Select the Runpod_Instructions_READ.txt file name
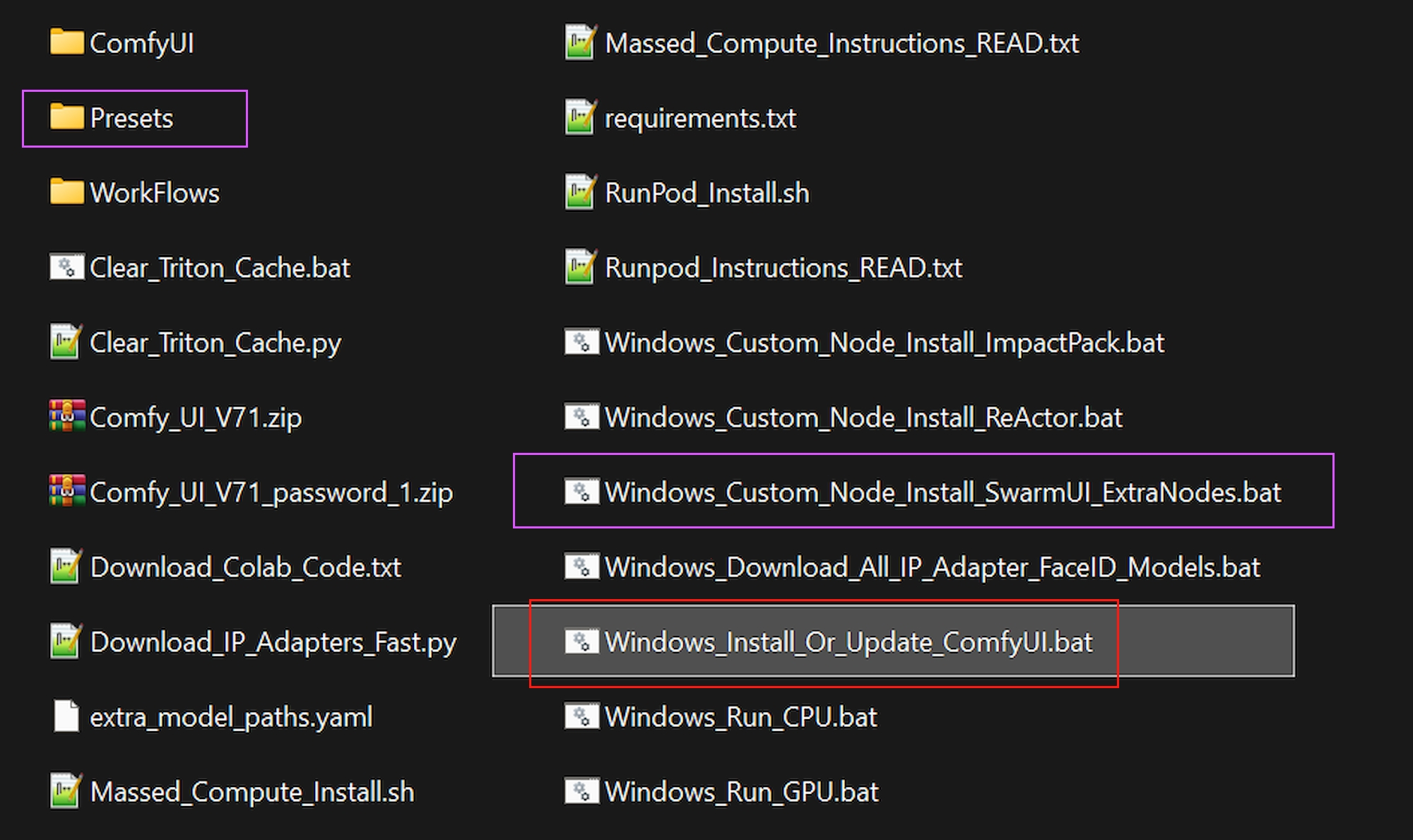1413x840 pixels. (784, 268)
